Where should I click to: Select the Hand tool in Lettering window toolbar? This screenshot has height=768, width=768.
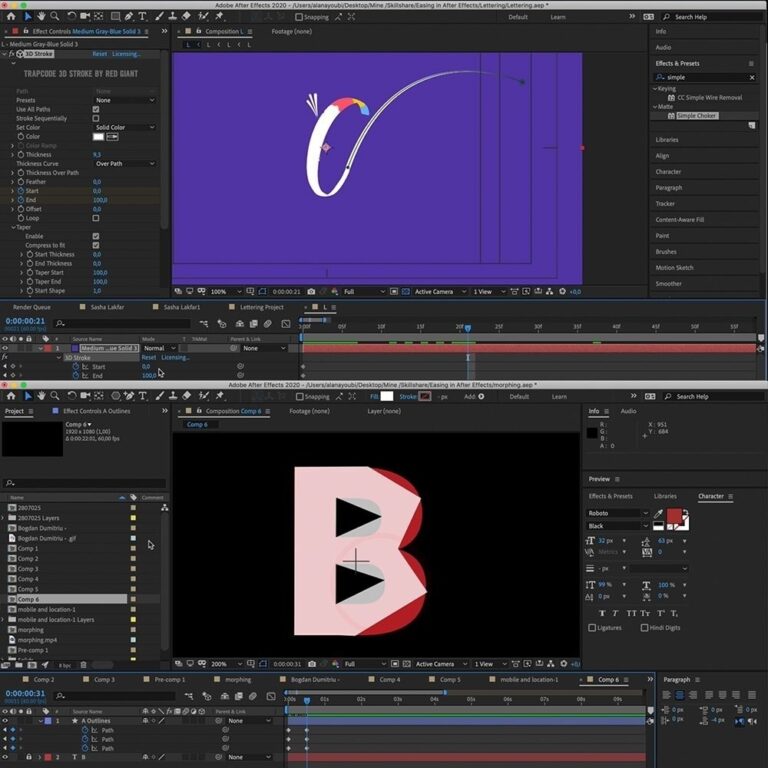[41, 16]
